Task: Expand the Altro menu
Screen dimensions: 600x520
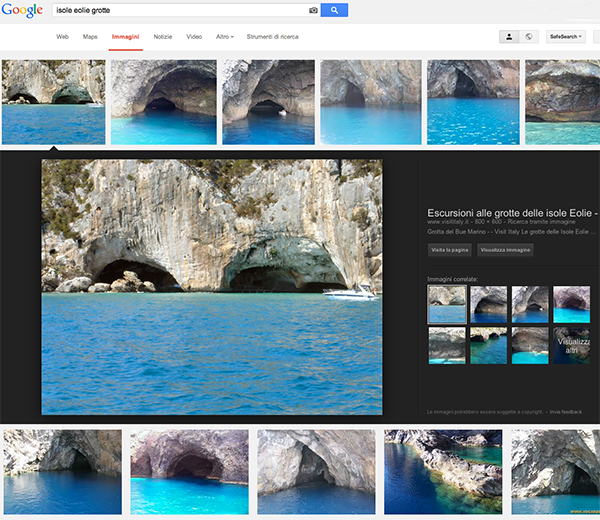Action: [225, 37]
